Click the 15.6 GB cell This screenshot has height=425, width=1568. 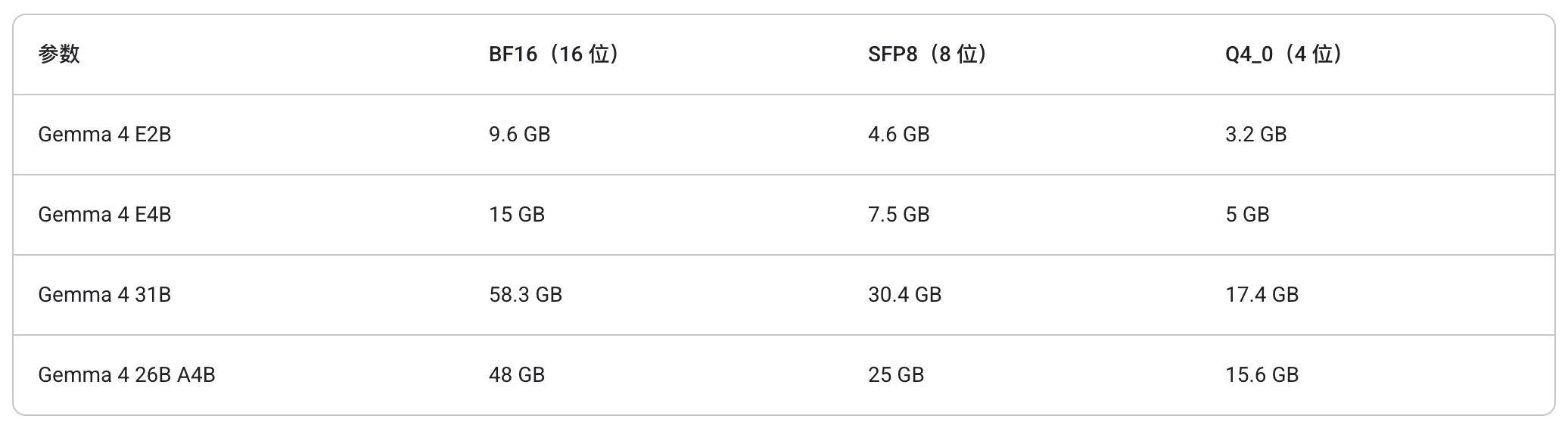[x=1262, y=375]
